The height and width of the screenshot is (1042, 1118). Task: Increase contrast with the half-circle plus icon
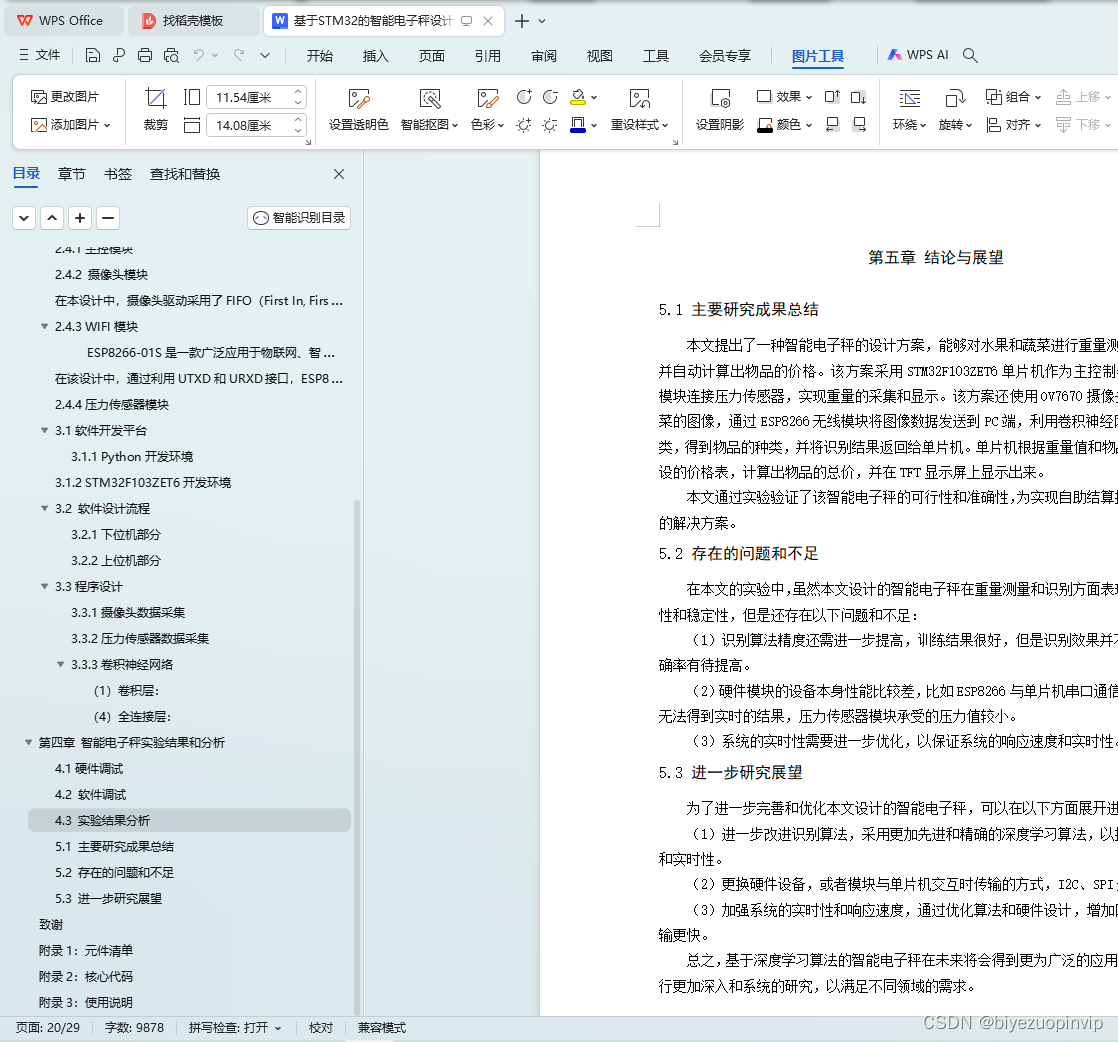[524, 96]
